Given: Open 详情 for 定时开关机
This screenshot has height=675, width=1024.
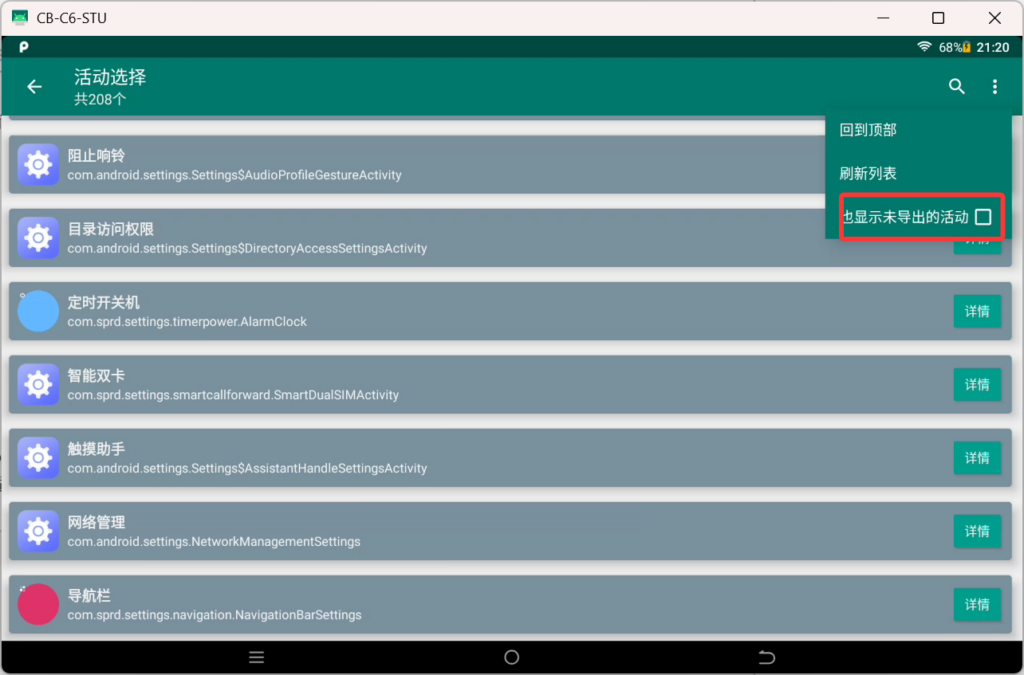Looking at the screenshot, I should 977,311.
